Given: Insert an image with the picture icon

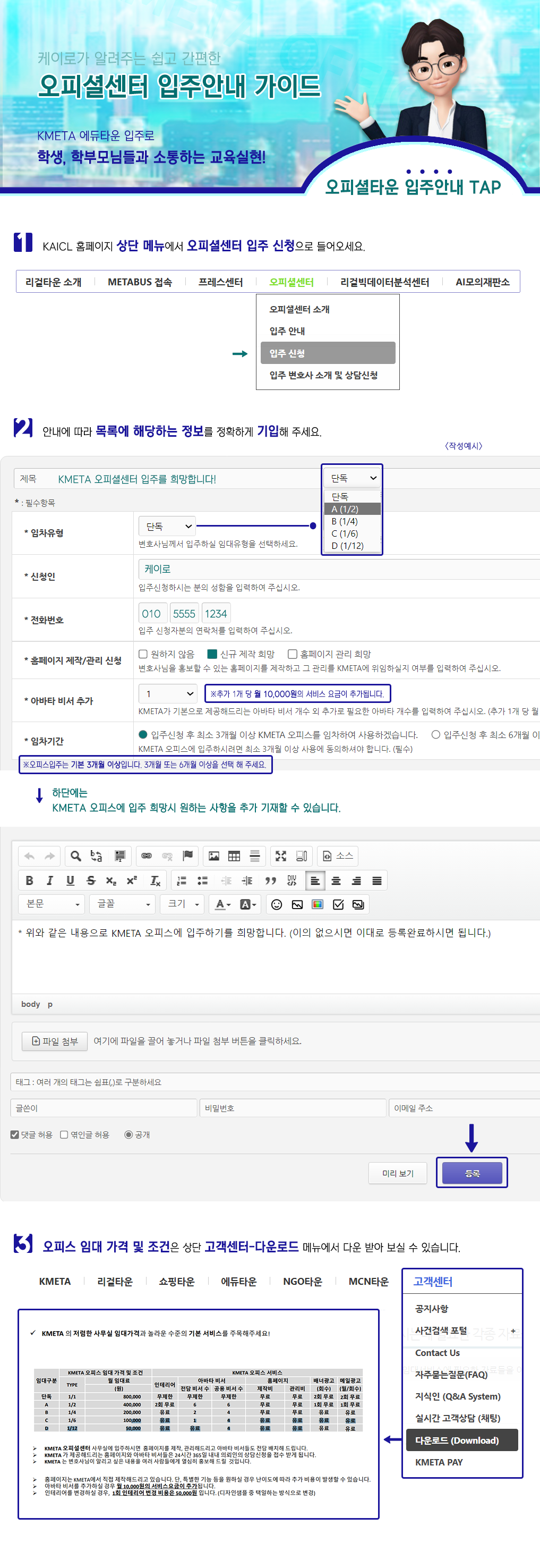Looking at the screenshot, I should [214, 856].
